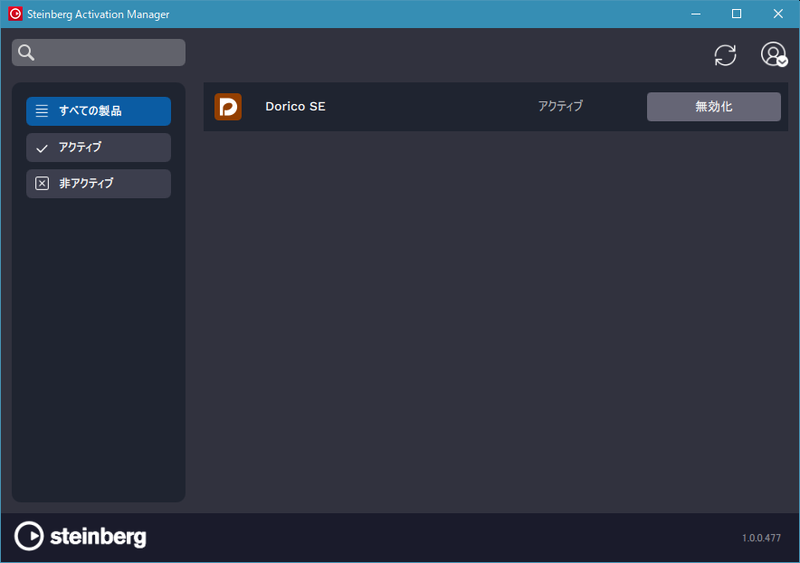The image size is (800, 563).
Task: Open the user account menu icon
Action: pyautogui.click(x=774, y=54)
